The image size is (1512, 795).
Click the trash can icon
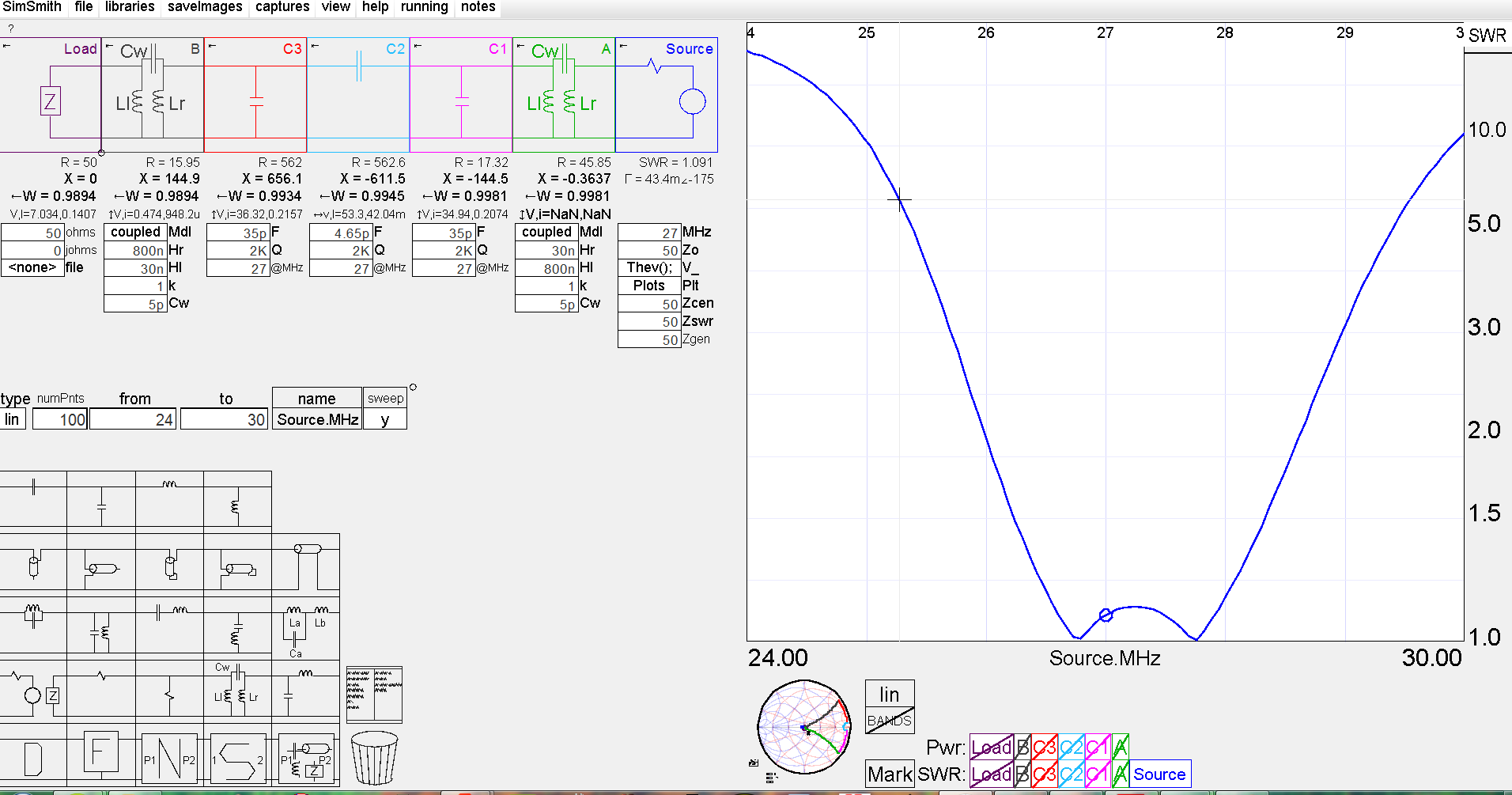point(373,757)
